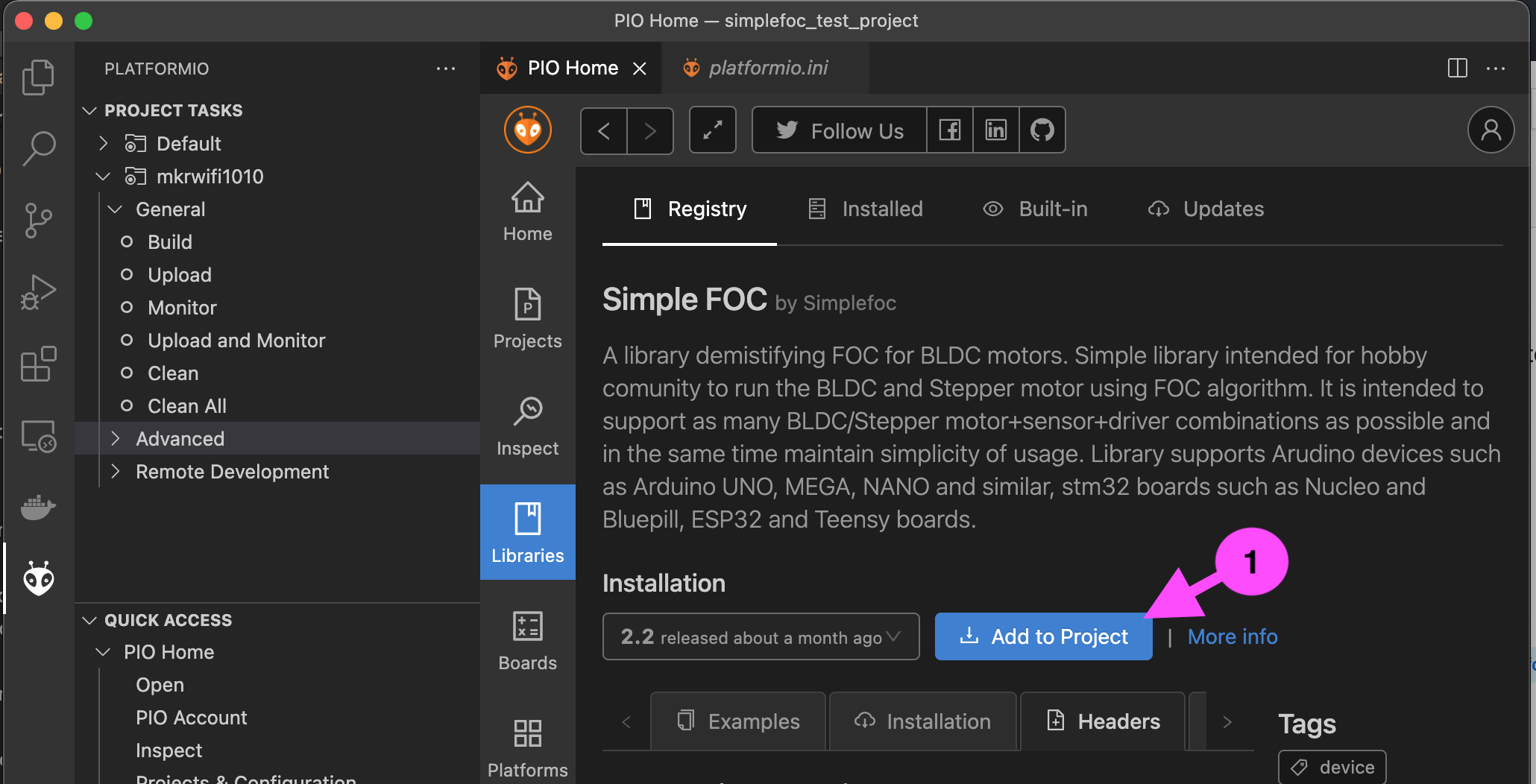Select Libraries in PIO sidebar
This screenshot has width=1536, height=784.
[x=527, y=532]
